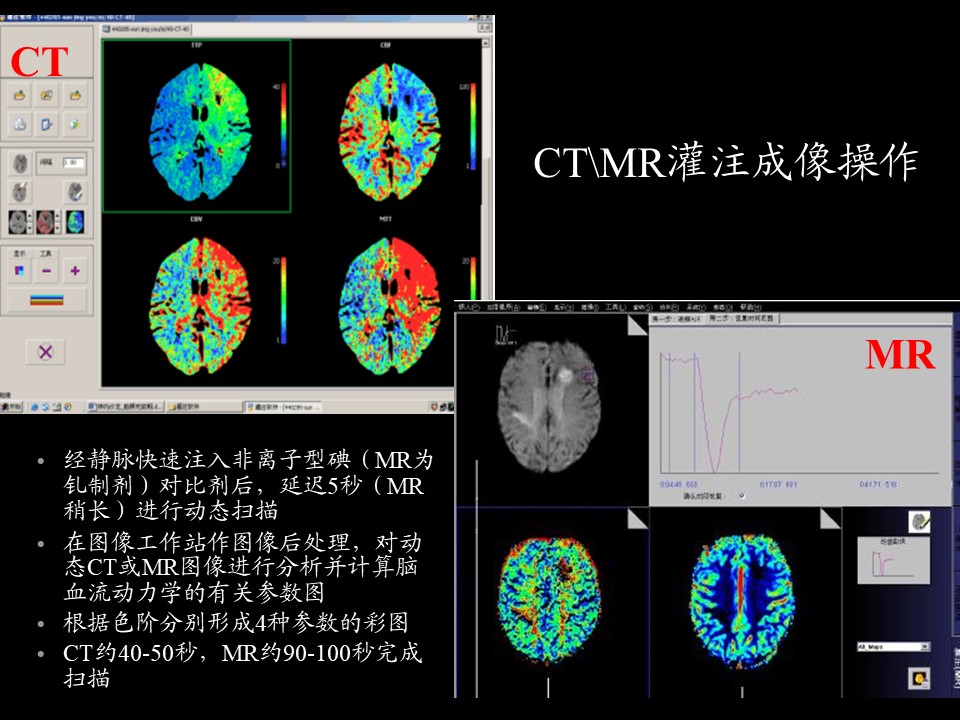Open the fourth menu in MR menu bar

point(563,307)
